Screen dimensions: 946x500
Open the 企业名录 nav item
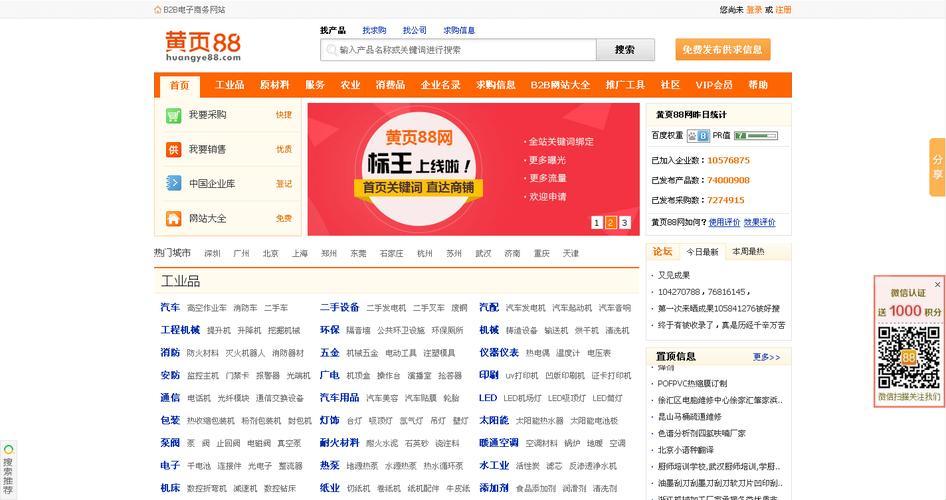pyautogui.click(x=440, y=85)
